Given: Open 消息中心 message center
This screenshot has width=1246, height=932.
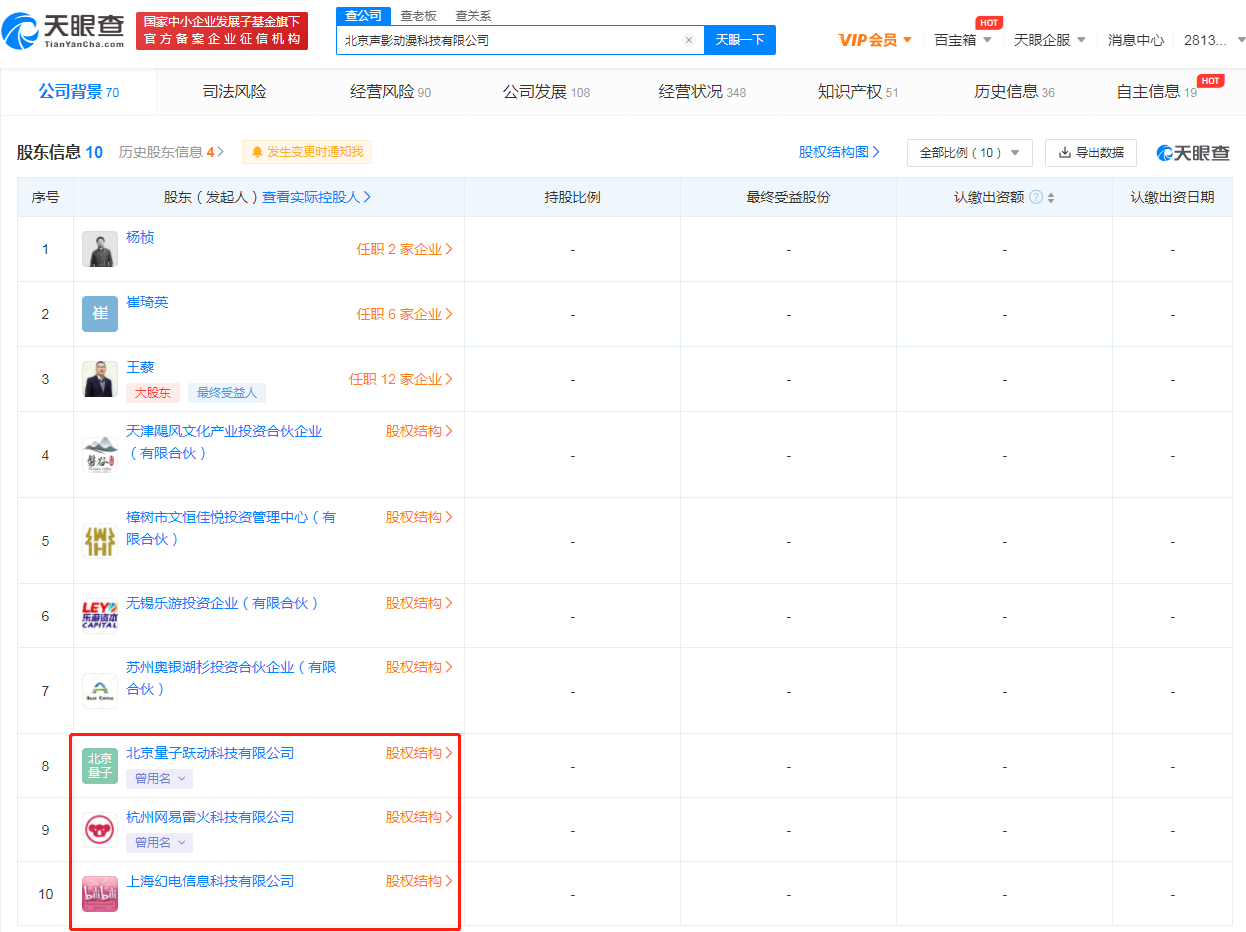Looking at the screenshot, I should [x=1136, y=40].
